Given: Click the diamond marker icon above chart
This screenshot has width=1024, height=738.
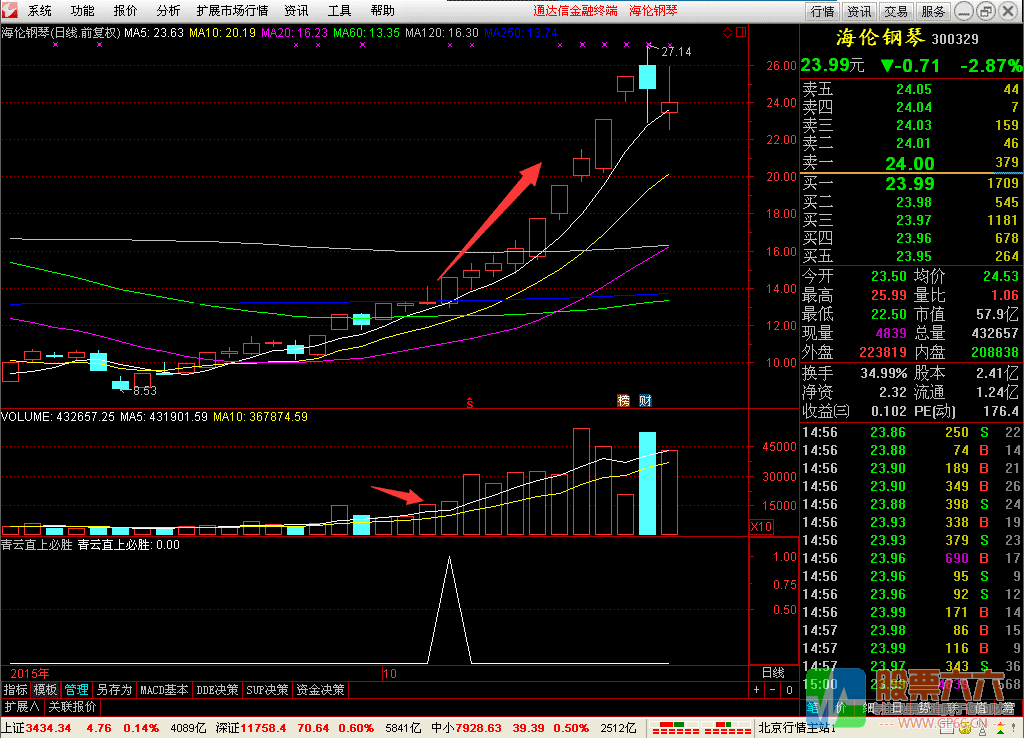Looking at the screenshot, I should pyautogui.click(x=727, y=33).
